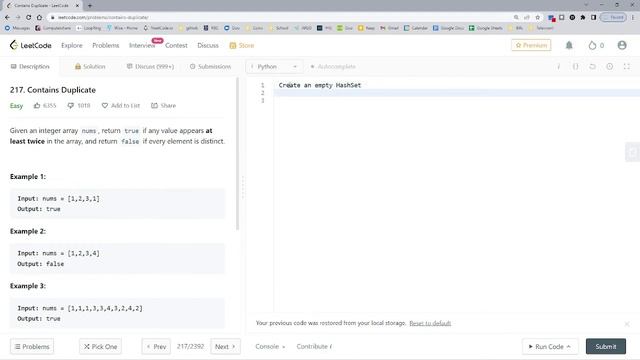
Task: Open the extensions puzzle piece icon
Action: click(583, 17)
